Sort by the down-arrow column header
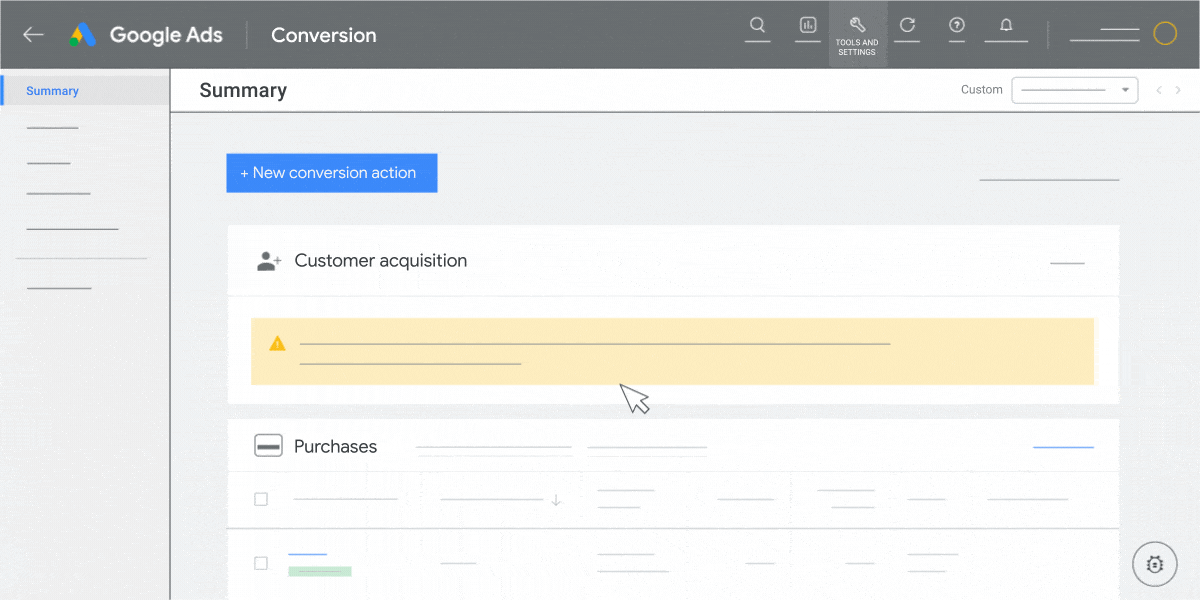 point(556,499)
